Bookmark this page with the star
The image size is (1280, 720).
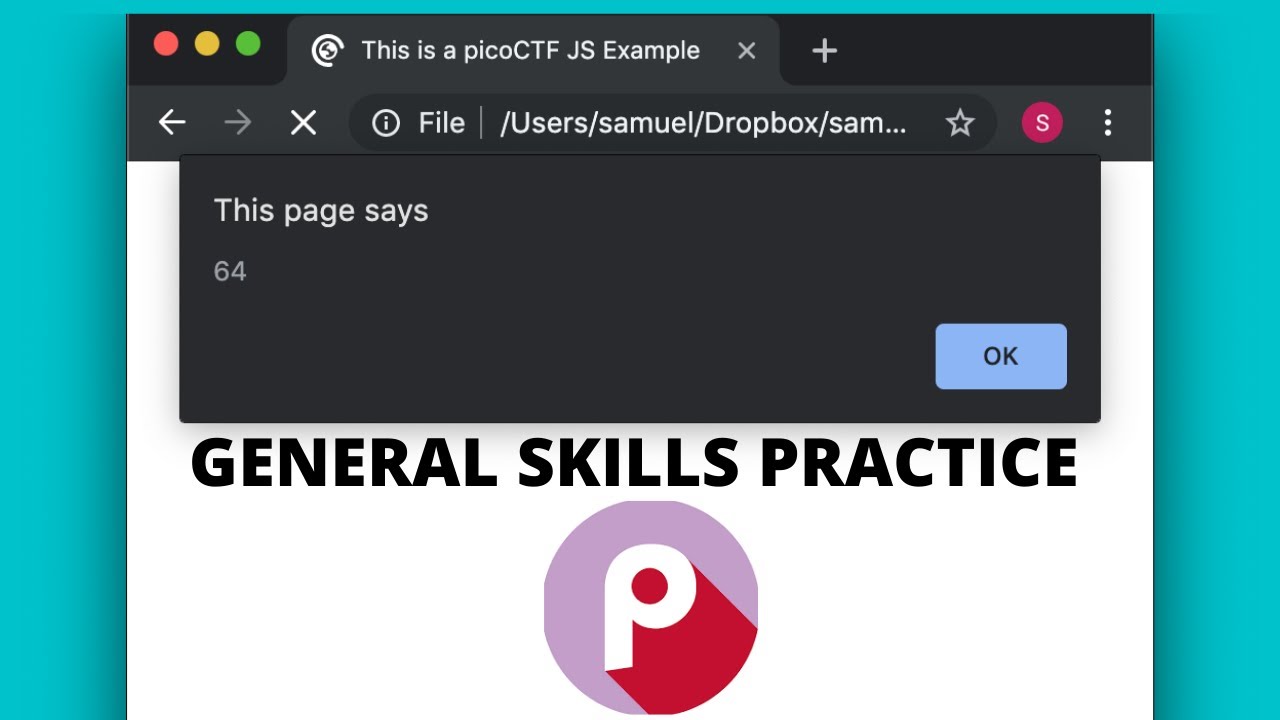pyautogui.click(x=960, y=123)
